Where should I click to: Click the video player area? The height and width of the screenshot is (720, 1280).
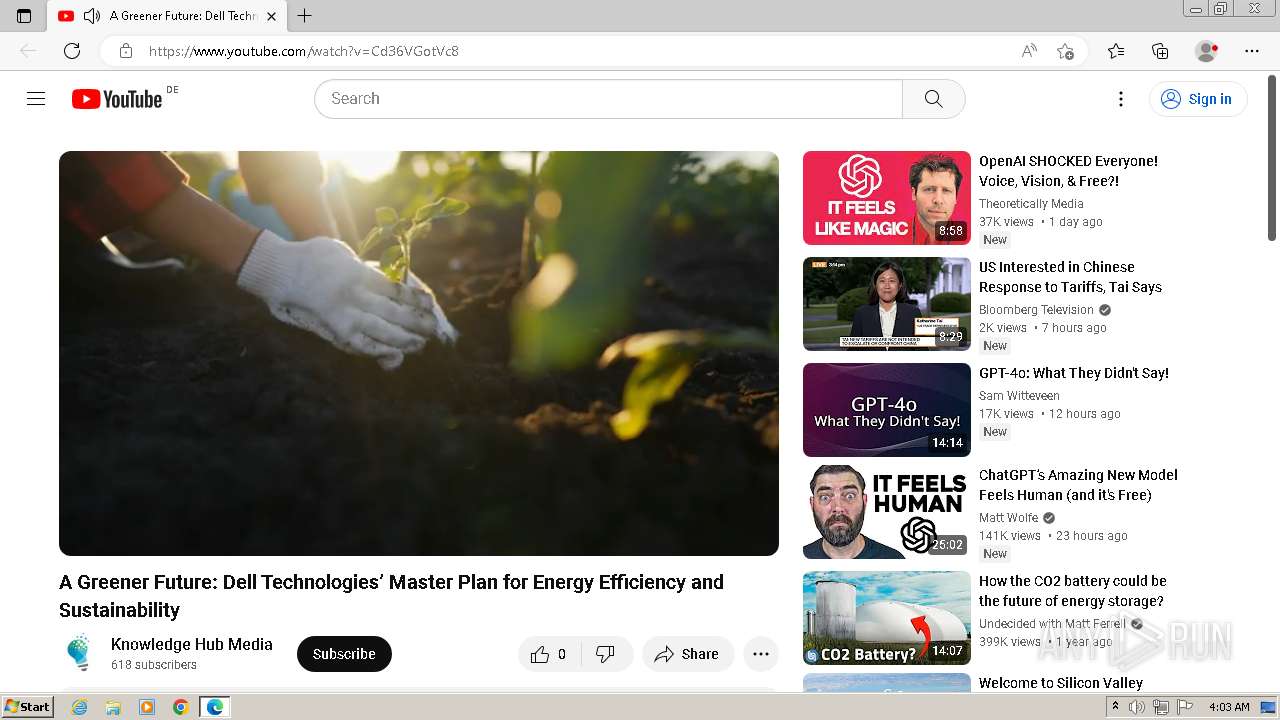[x=419, y=353]
